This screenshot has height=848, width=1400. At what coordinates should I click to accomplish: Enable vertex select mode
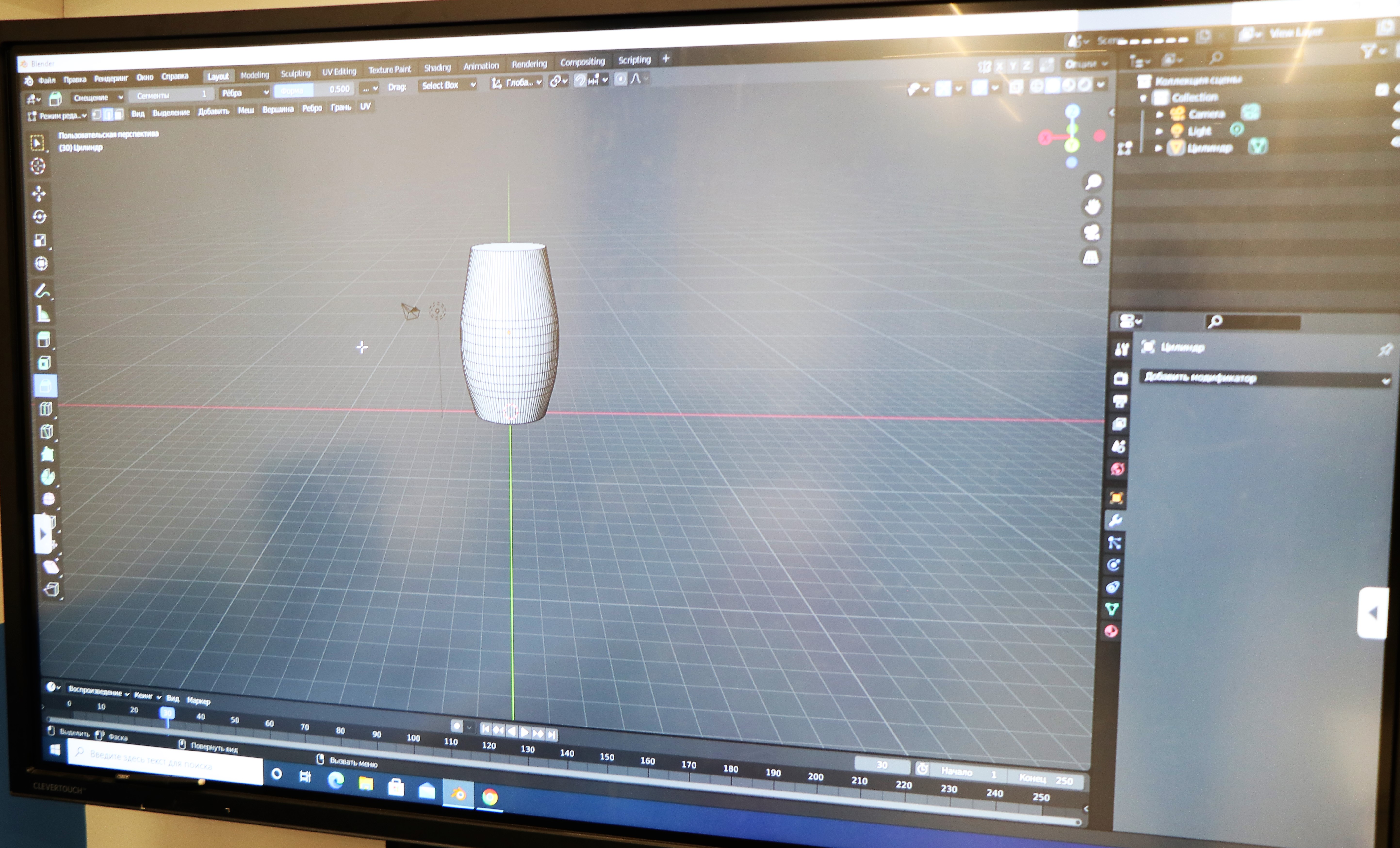coord(97,115)
